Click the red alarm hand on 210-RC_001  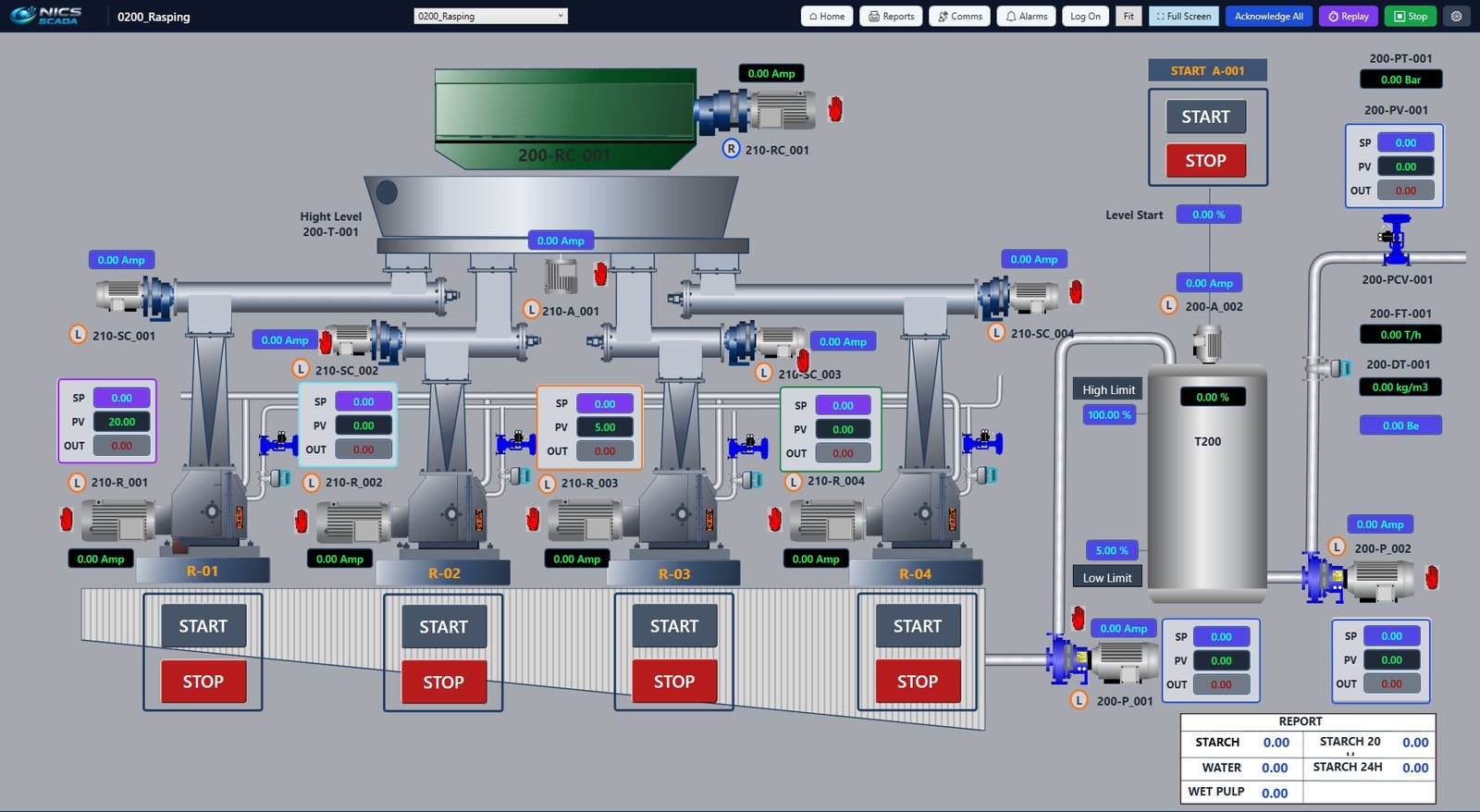(835, 109)
